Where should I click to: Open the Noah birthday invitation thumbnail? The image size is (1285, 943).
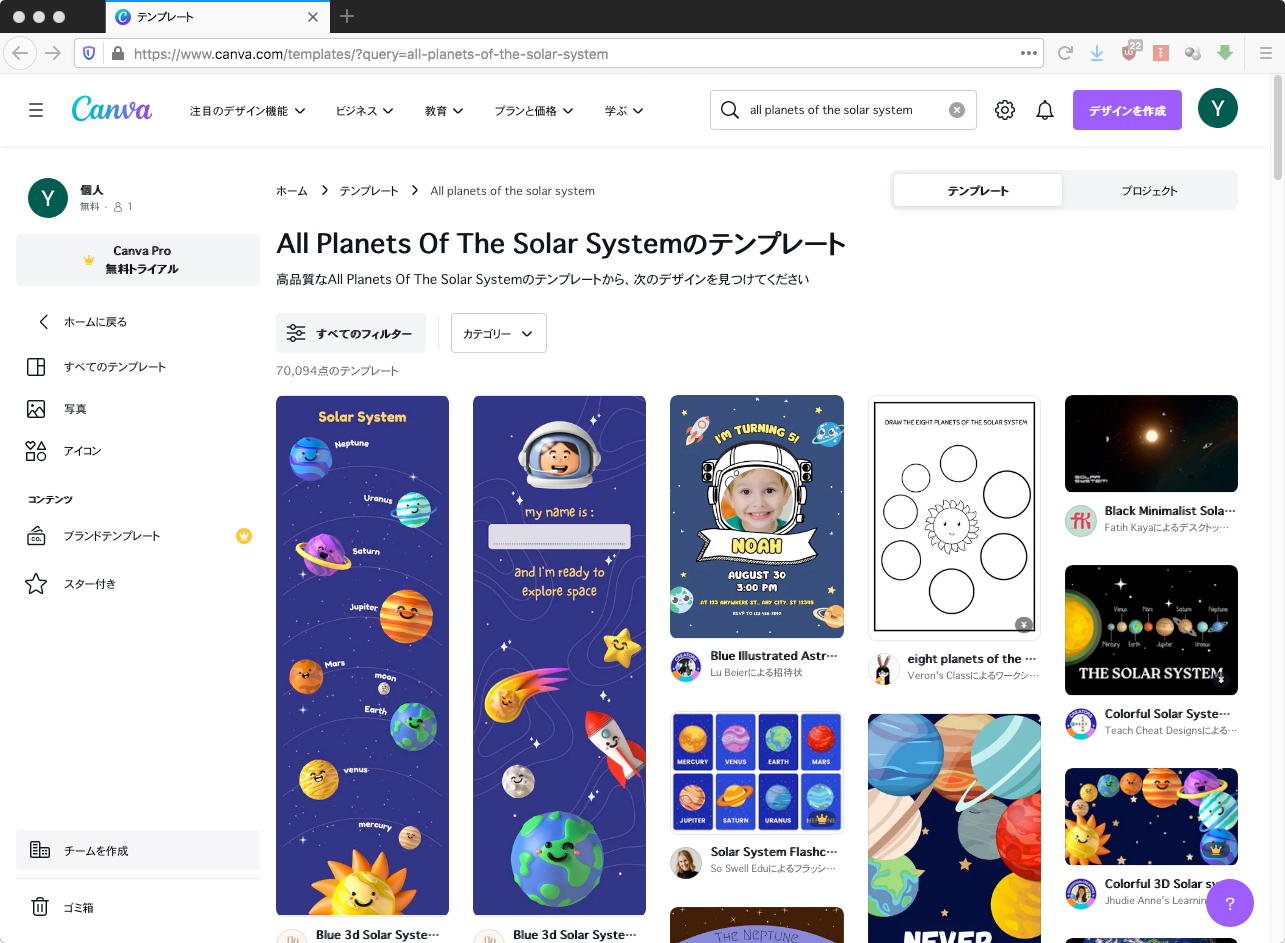[757, 516]
